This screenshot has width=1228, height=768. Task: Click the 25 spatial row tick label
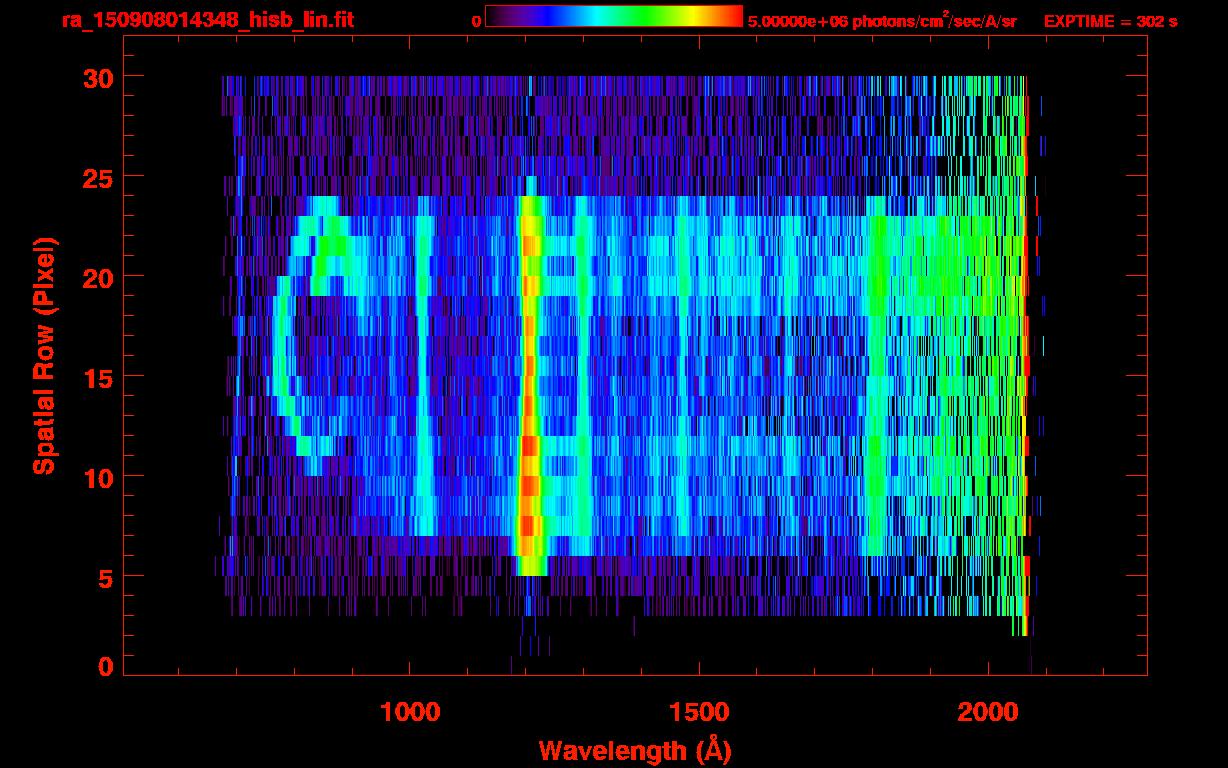98,177
